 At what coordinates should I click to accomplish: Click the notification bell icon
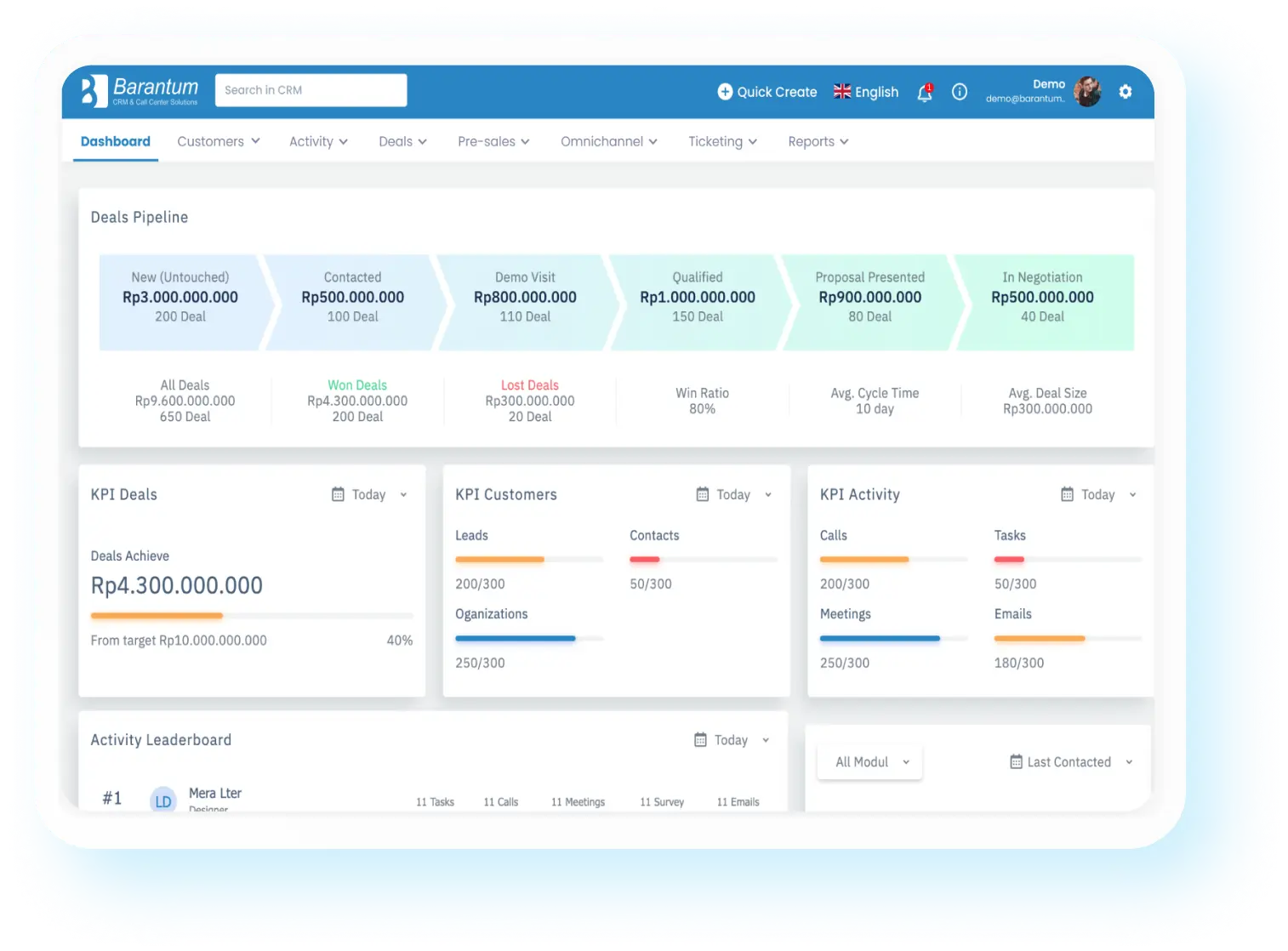click(924, 93)
